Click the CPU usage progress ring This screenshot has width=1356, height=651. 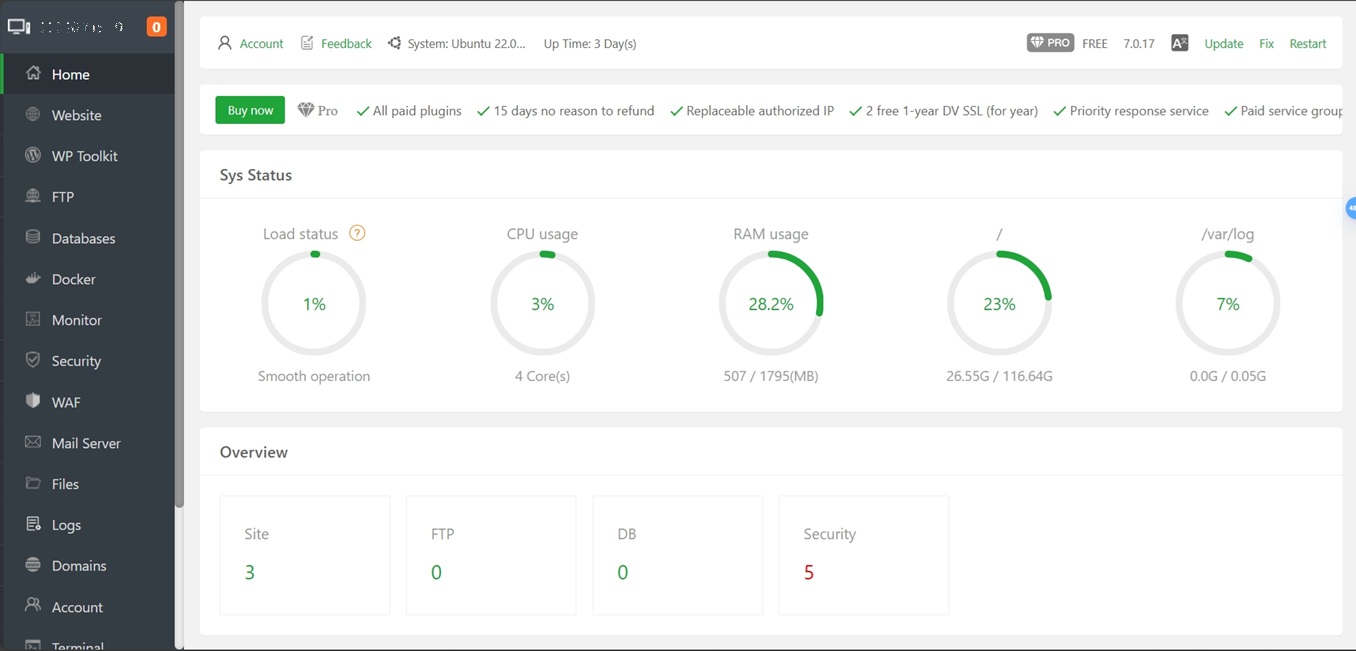pos(542,303)
